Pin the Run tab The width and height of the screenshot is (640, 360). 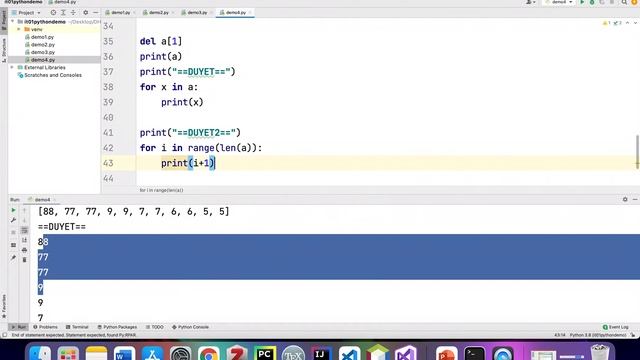[x=13, y=258]
